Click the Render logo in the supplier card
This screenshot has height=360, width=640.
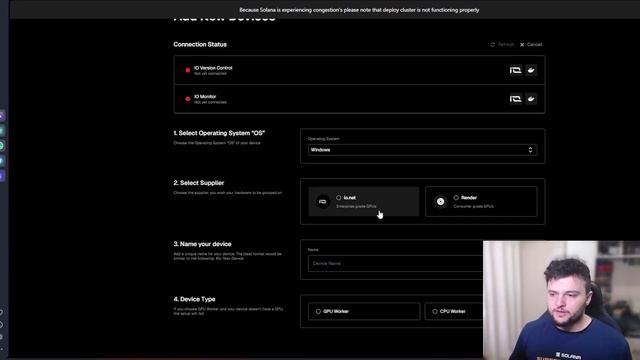[x=440, y=202]
